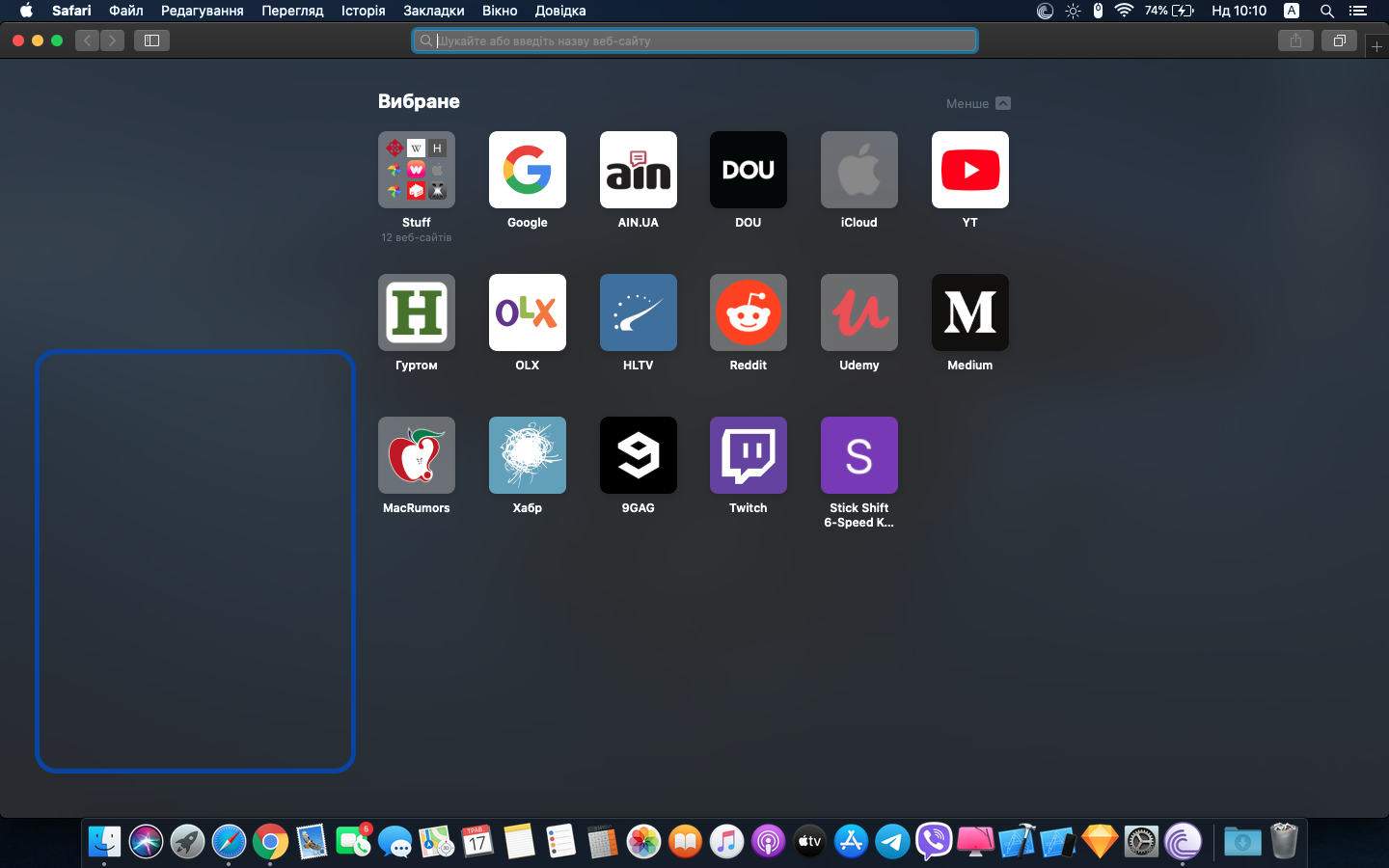
Task: Open the Udemy favorite
Action: [x=858, y=312]
